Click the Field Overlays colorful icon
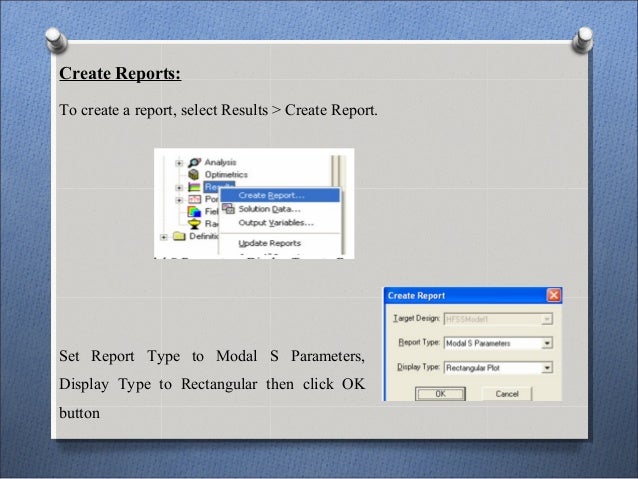This screenshot has height=479, width=638. pos(194,212)
